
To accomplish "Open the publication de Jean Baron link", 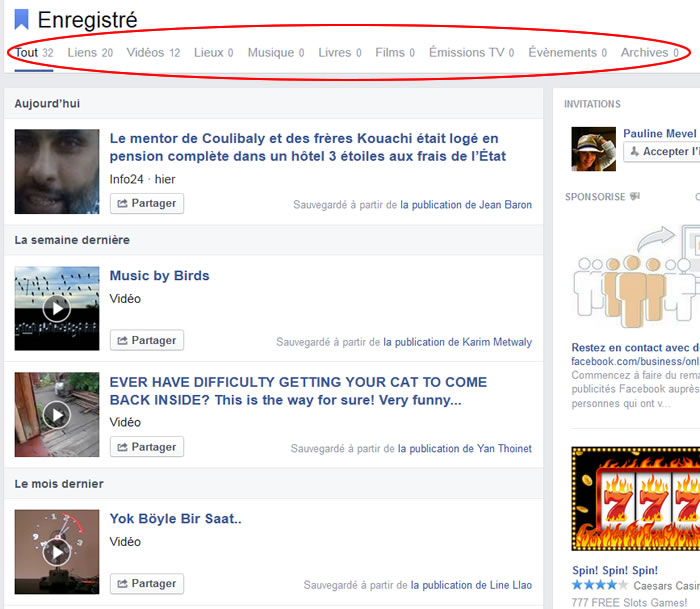I will 466,205.
